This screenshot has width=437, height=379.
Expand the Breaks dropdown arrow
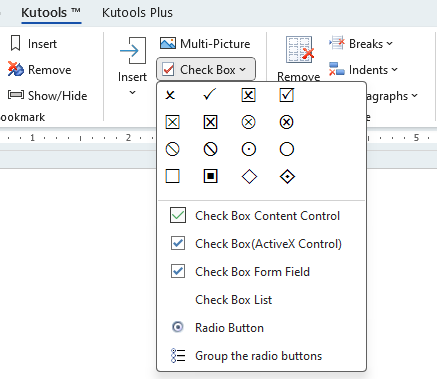(x=390, y=43)
